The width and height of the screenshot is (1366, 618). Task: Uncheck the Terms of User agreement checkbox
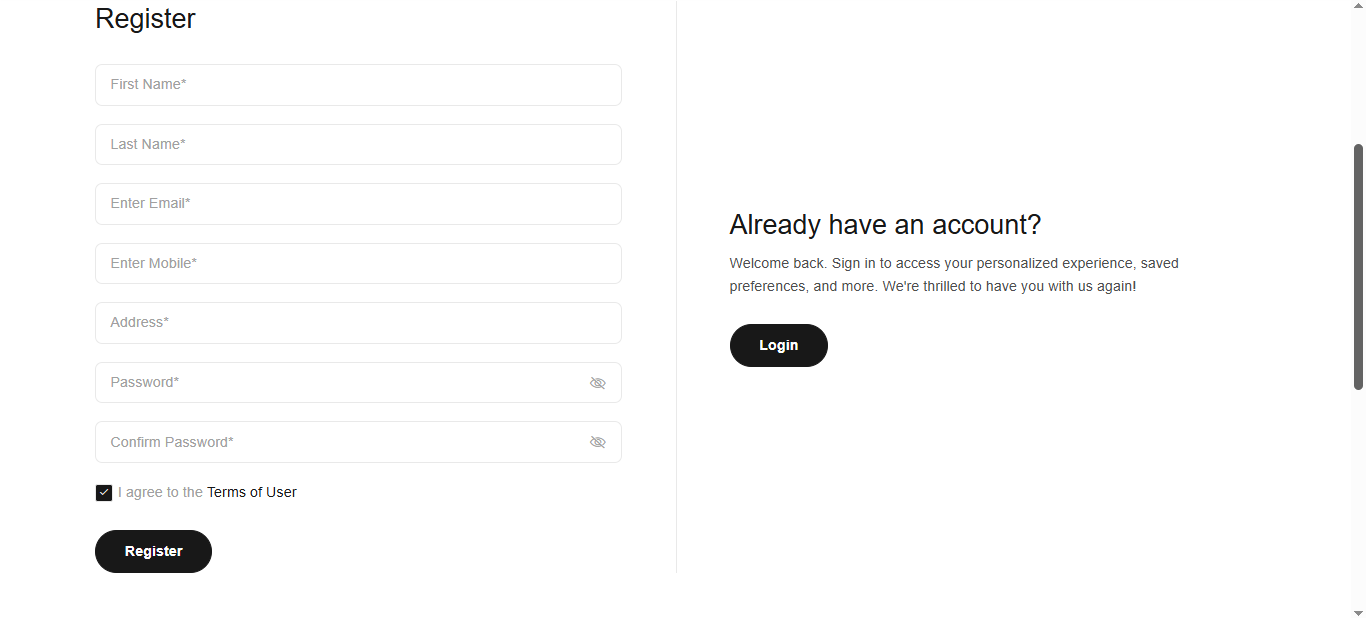pos(104,493)
